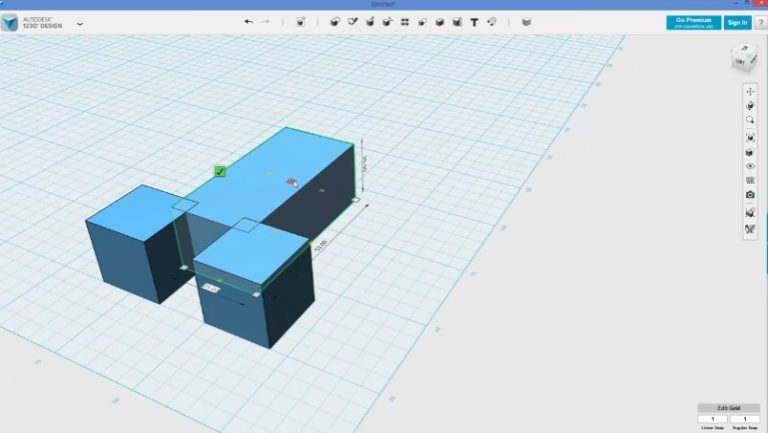Open the materials and outlines display options

750,152
